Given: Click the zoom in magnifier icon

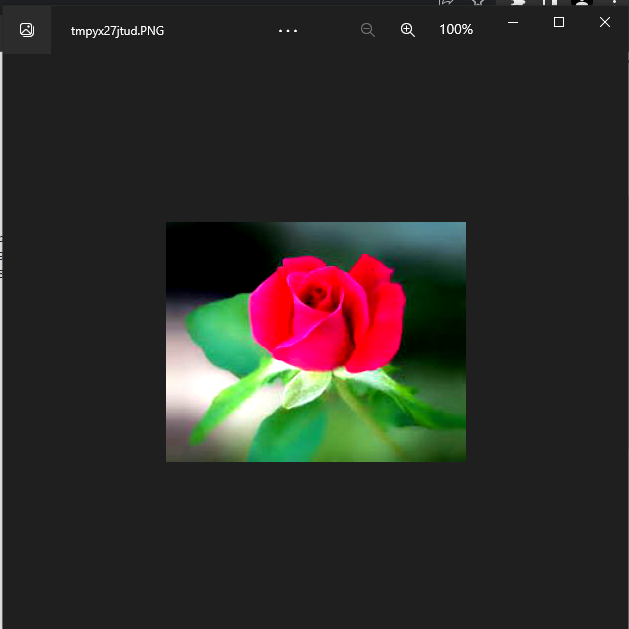Looking at the screenshot, I should click(408, 30).
